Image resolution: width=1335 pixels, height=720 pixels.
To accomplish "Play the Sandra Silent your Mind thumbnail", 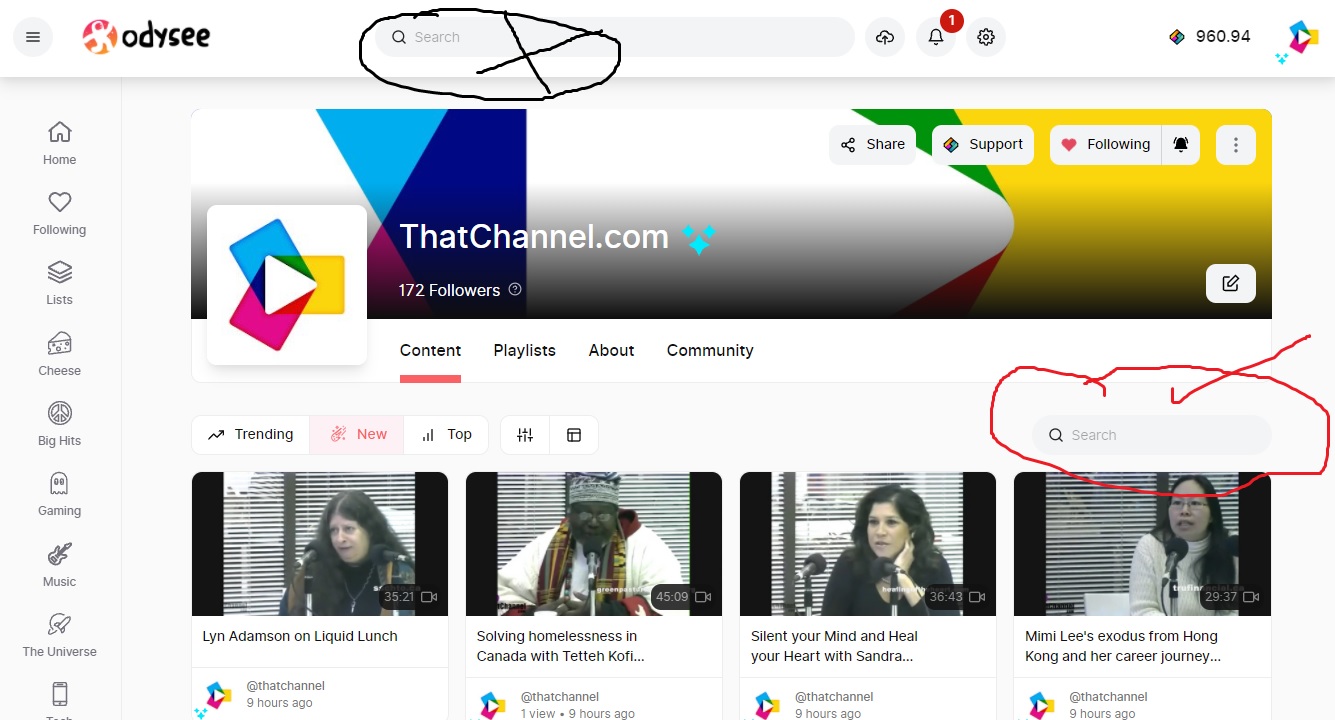I will [x=868, y=544].
